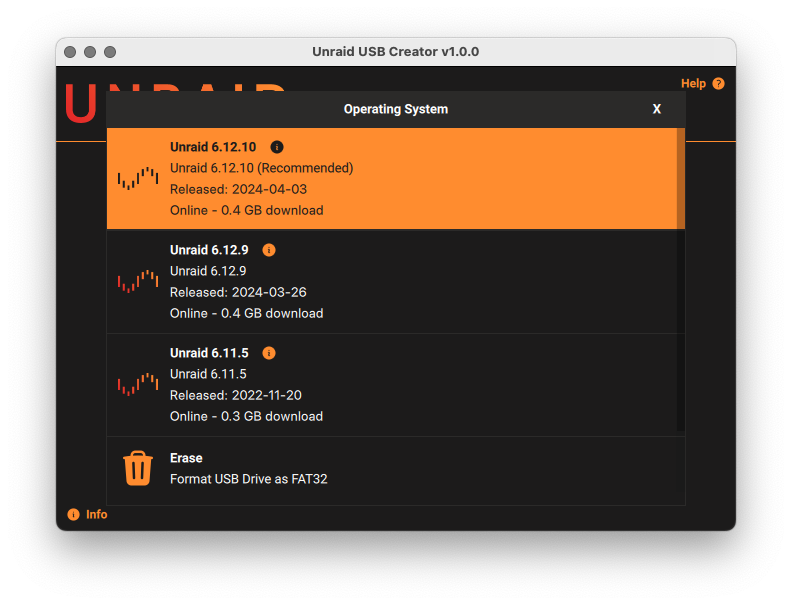Click the info icon beside Unraid 6.12.10
Screen dimensions: 792x605
tap(277, 147)
